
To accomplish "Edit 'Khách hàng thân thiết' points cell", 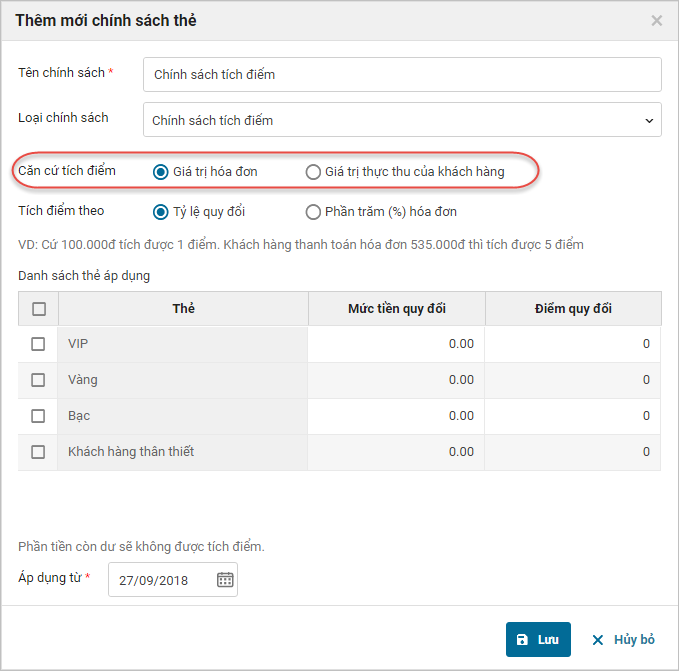I will tap(573, 452).
